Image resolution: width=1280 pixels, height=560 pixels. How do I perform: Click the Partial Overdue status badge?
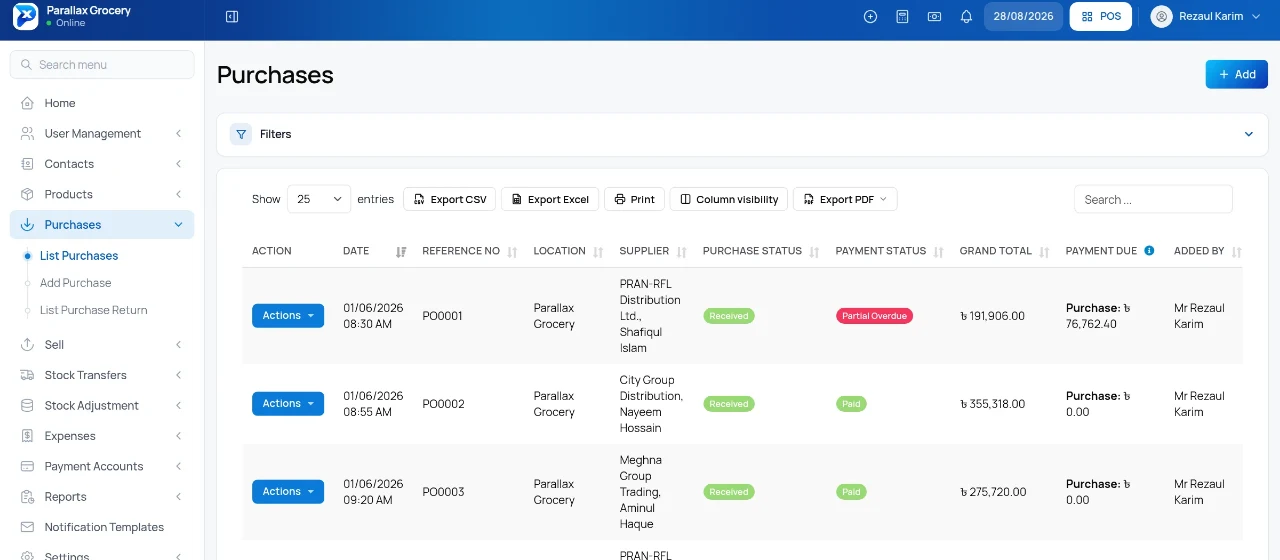pyautogui.click(x=874, y=316)
